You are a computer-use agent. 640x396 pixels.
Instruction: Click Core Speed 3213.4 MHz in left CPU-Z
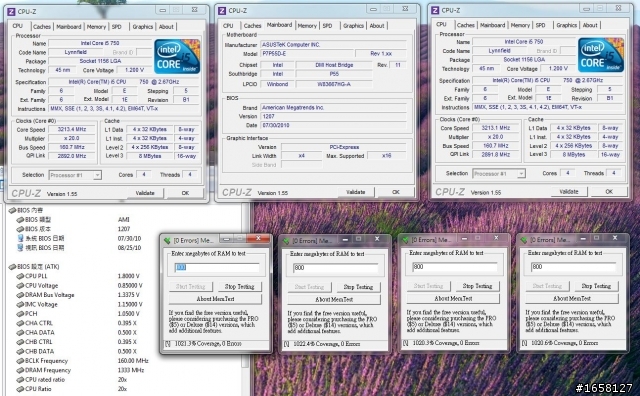click(72, 129)
